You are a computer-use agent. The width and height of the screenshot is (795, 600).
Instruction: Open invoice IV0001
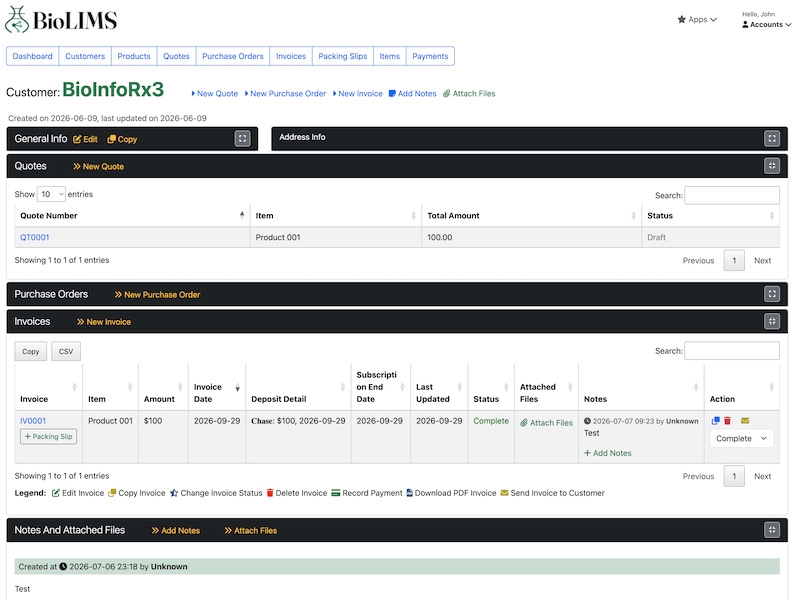click(x=33, y=420)
